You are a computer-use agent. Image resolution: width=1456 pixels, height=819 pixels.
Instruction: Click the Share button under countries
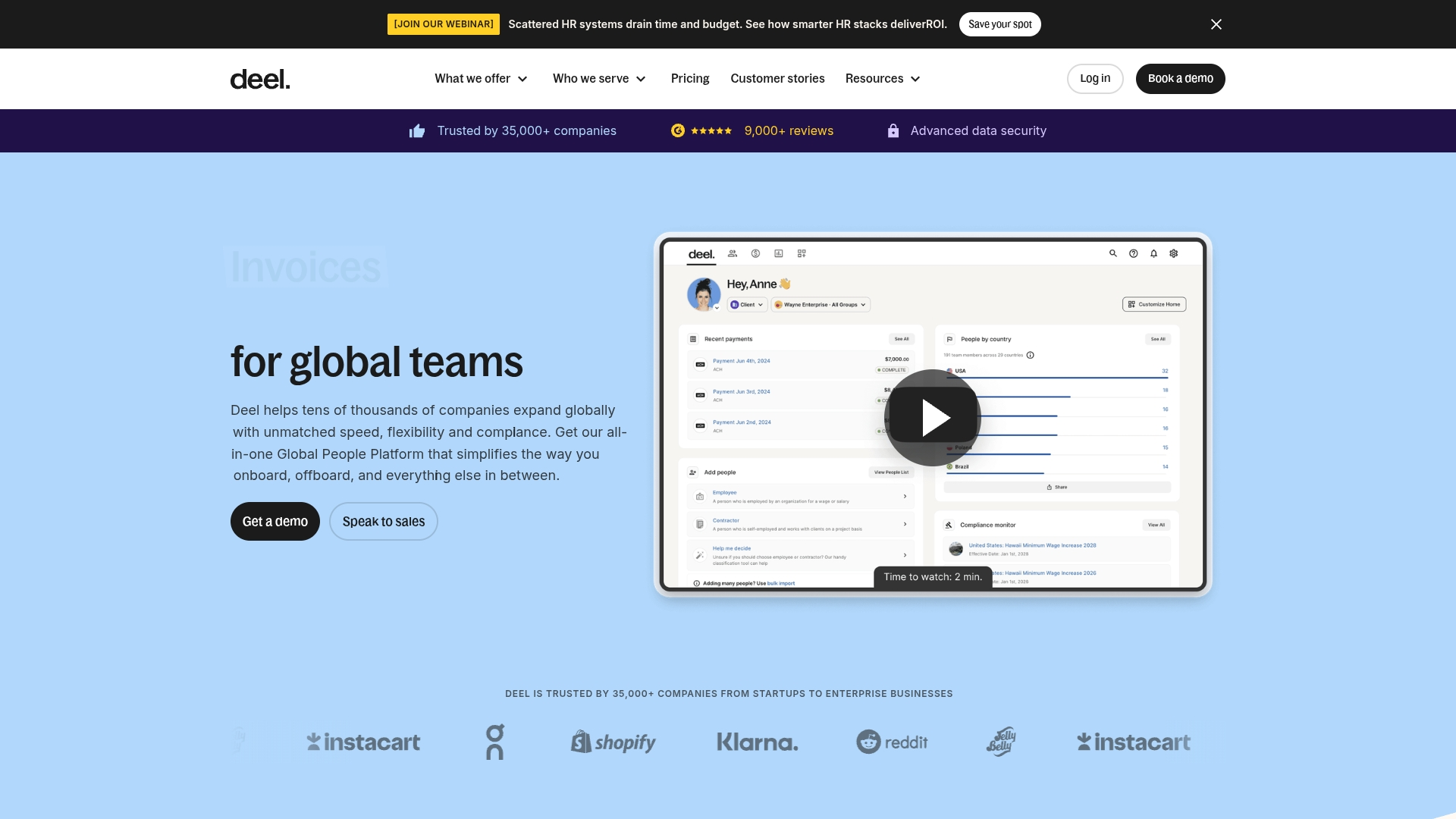point(1057,487)
